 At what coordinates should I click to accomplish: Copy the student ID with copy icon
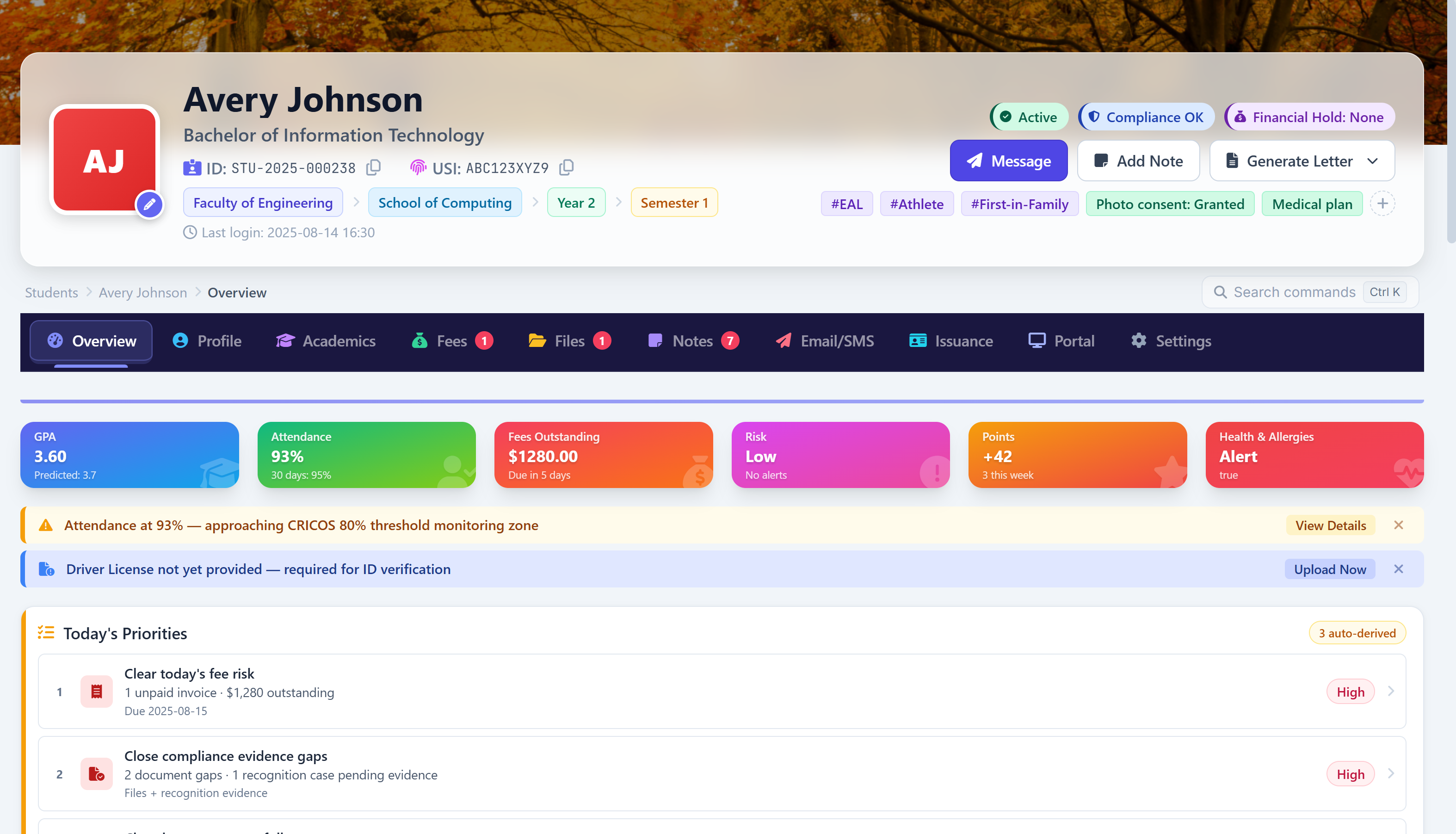click(x=374, y=167)
